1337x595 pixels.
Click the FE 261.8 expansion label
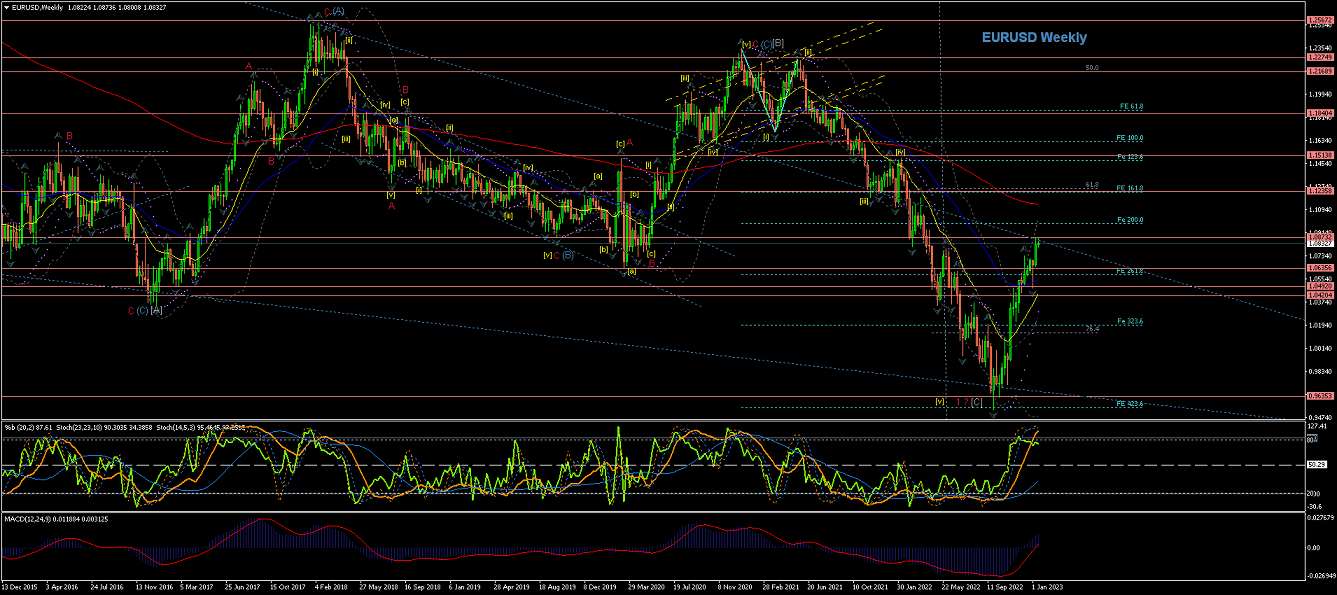point(1130,271)
